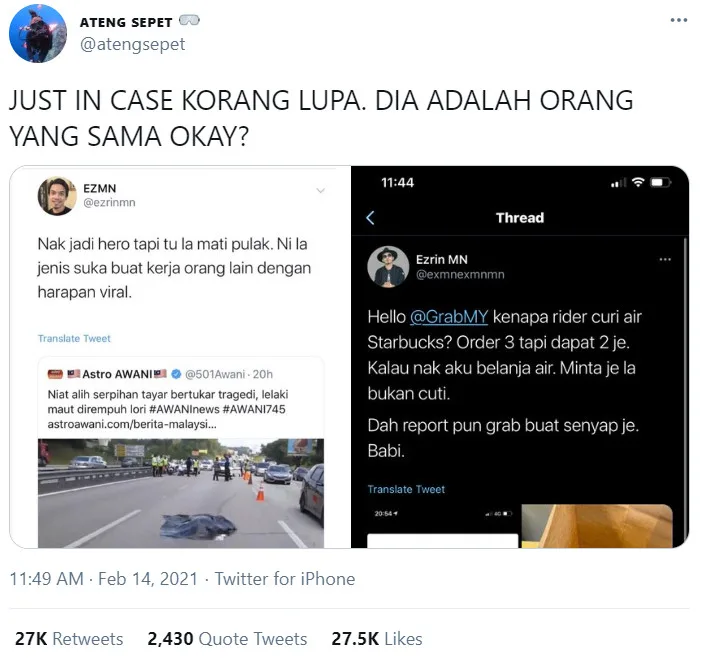The width and height of the screenshot is (706, 658).
Task: View the 27K Retweets list
Action: pyautogui.click(x=69, y=639)
